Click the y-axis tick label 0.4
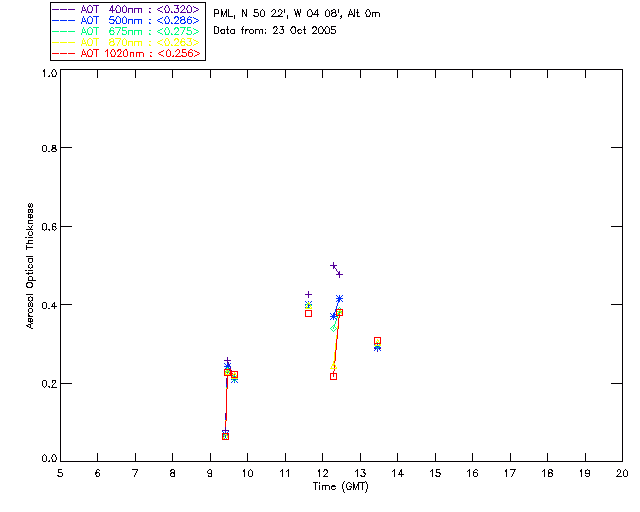Image resolution: width=640 pixels, height=512 pixels. 49,305
